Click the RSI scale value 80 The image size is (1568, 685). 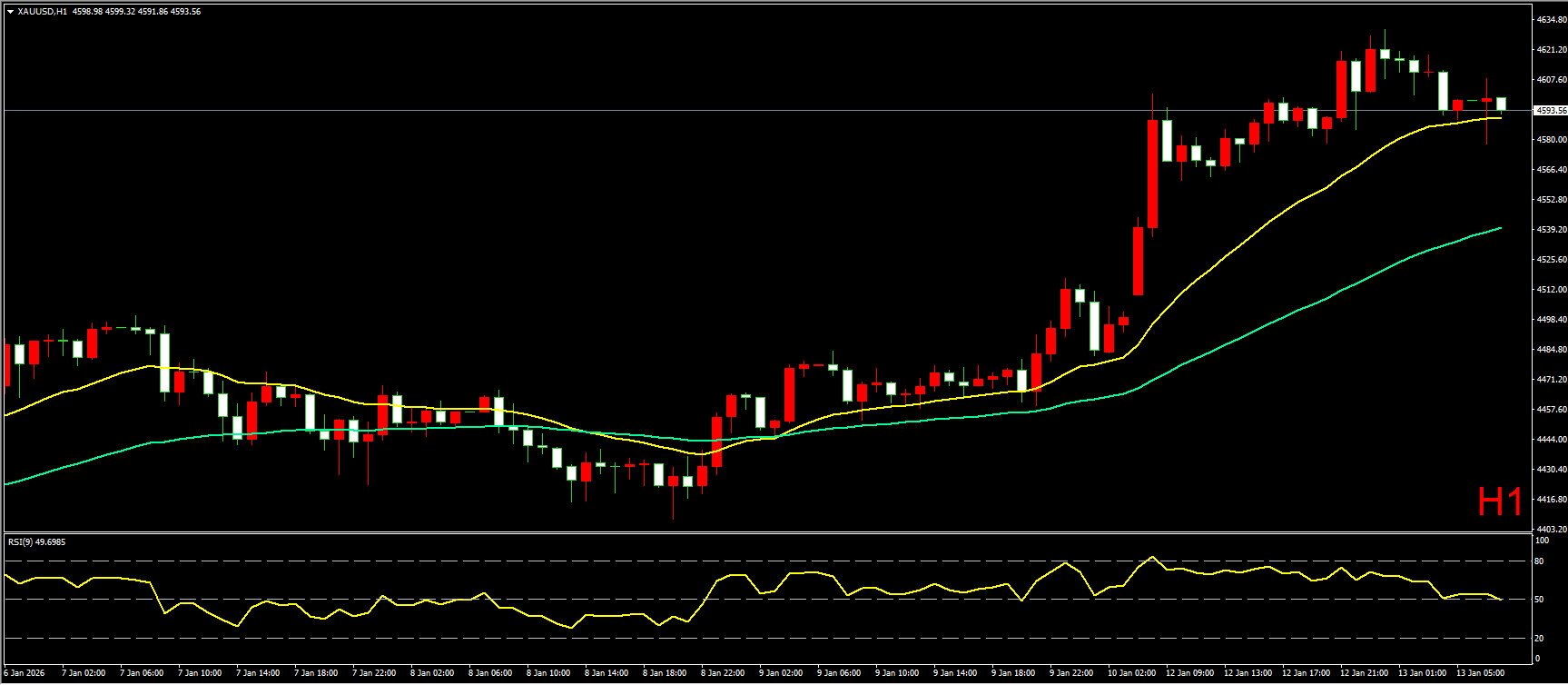[1539, 561]
